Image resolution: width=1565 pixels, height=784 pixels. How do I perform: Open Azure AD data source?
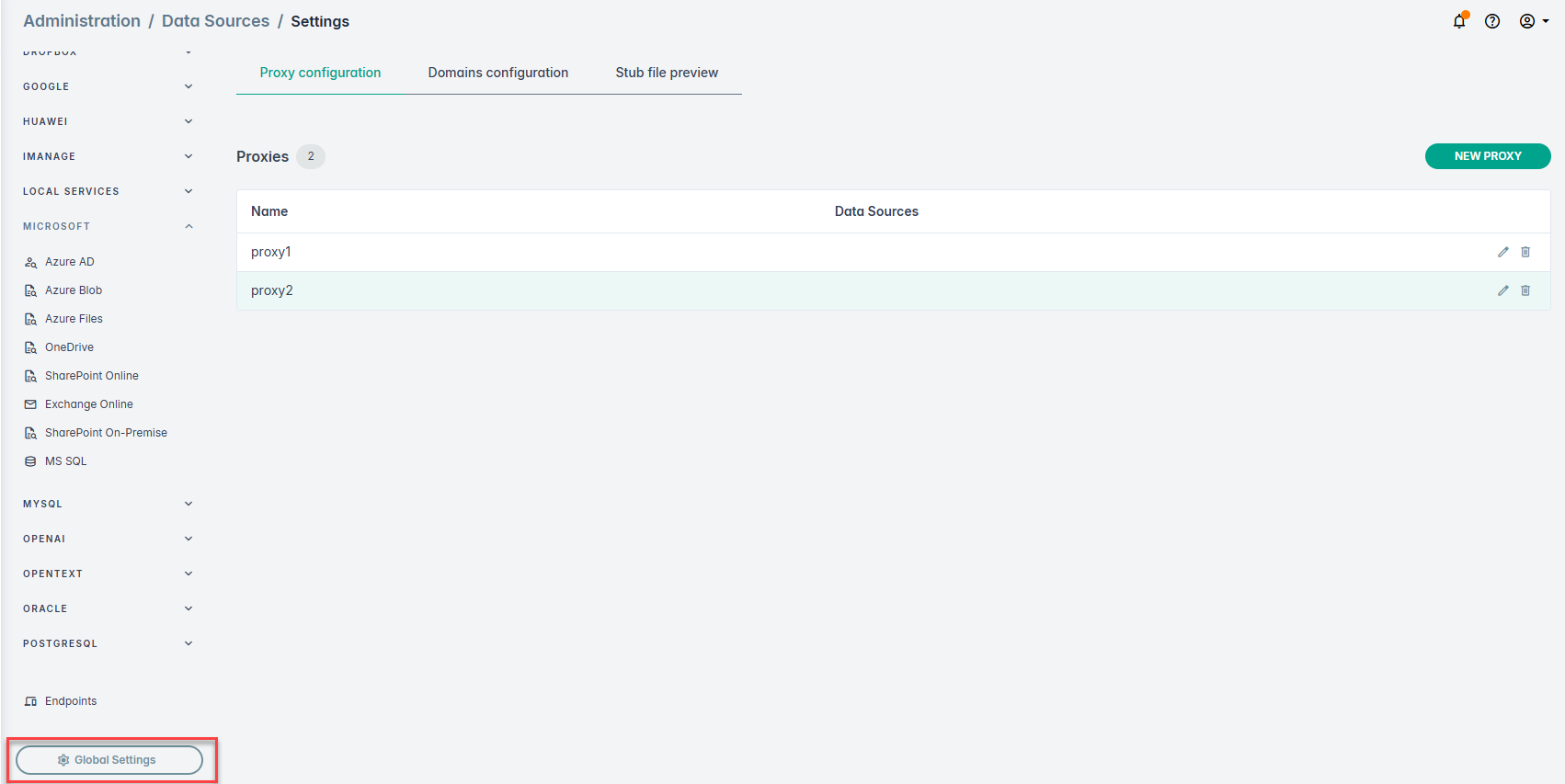click(69, 262)
